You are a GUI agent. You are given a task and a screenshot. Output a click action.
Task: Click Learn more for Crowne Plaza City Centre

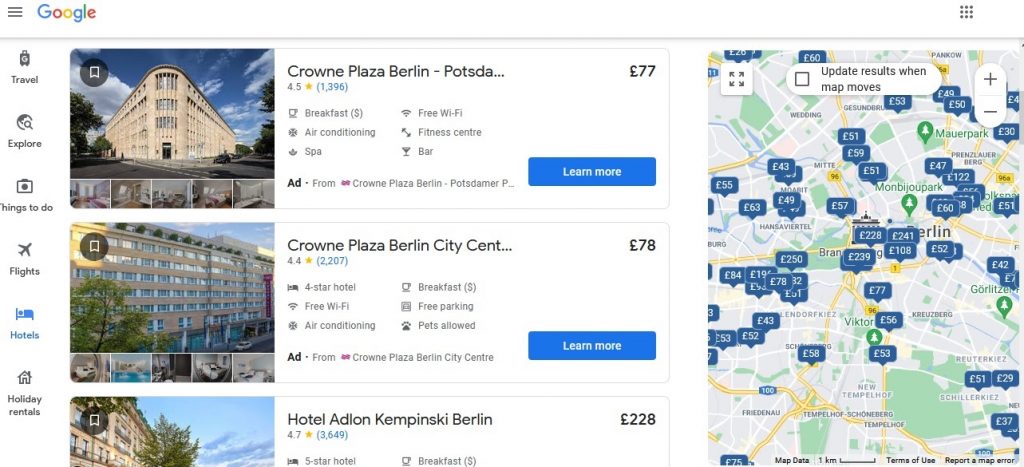pos(592,346)
